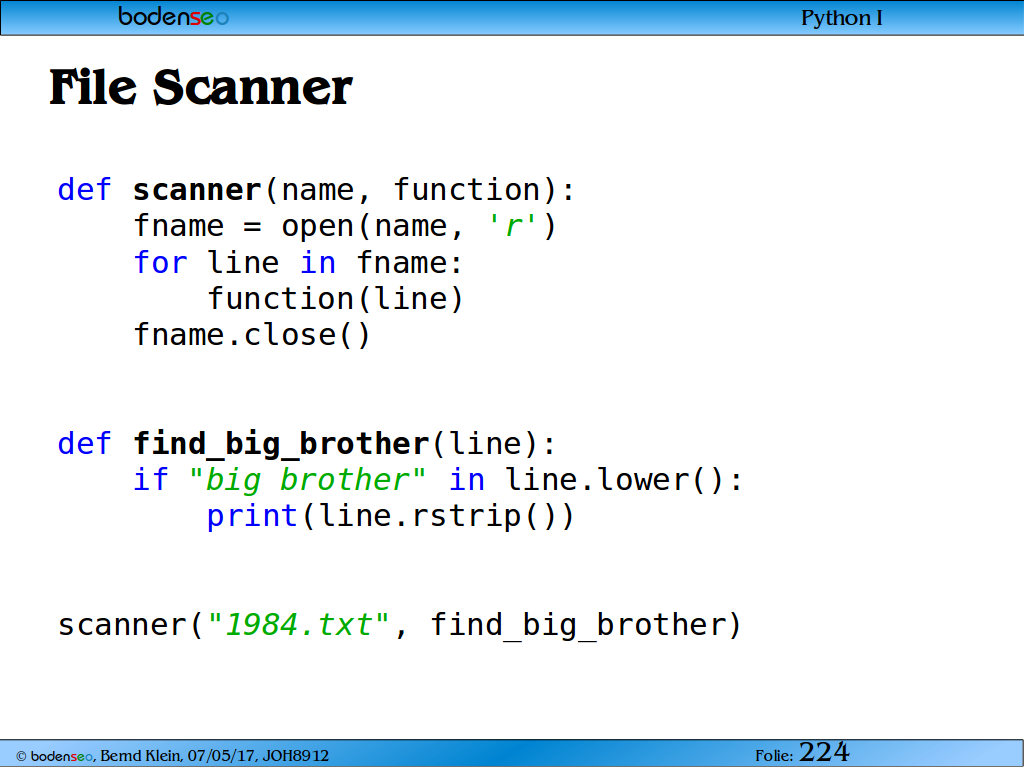Click the 'function(line)' code line
This screenshot has width=1024, height=768.
click(335, 299)
